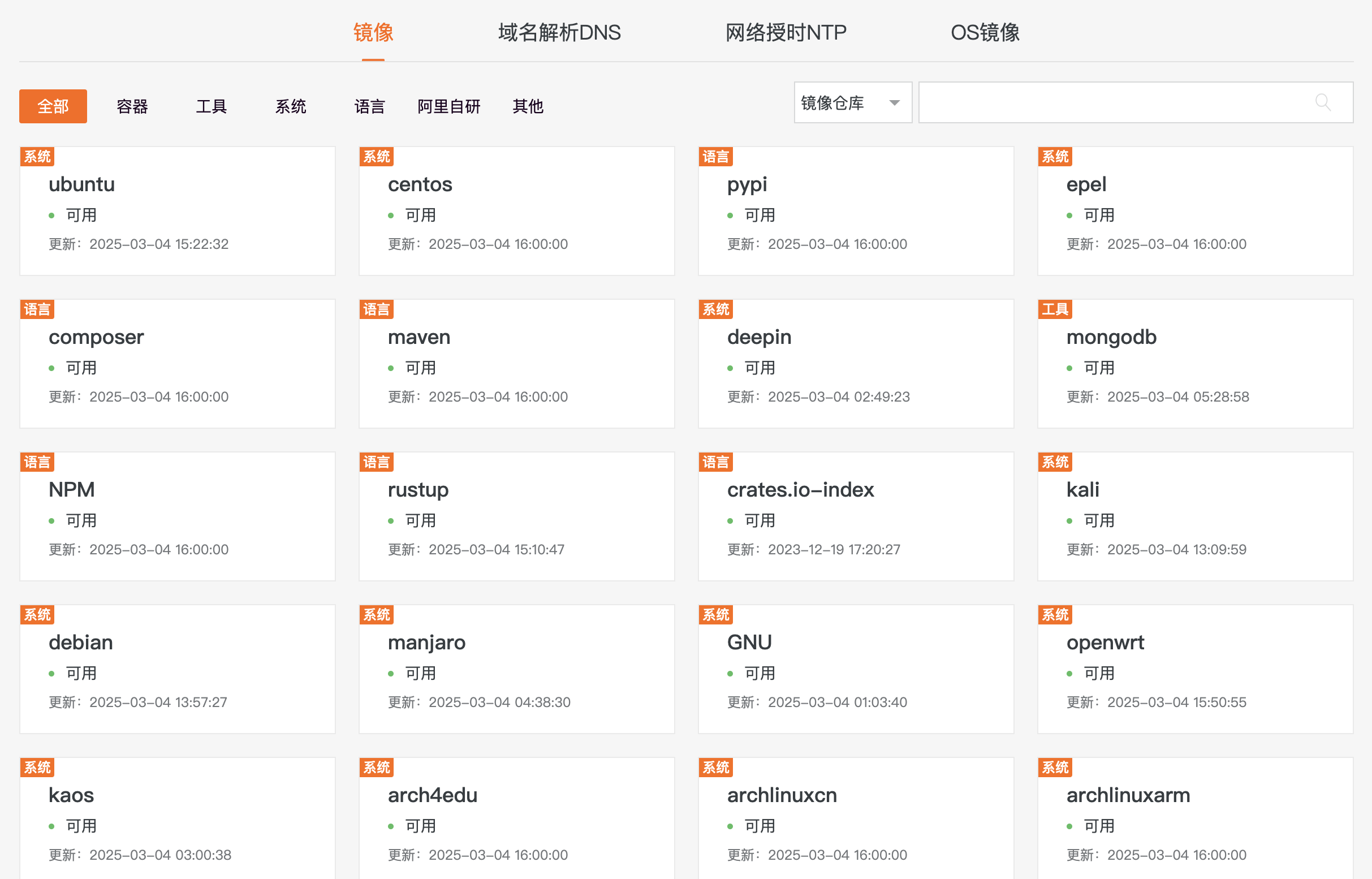The height and width of the screenshot is (879, 1372).
Task: Click the mongodb mirror title
Action: [x=1111, y=337]
